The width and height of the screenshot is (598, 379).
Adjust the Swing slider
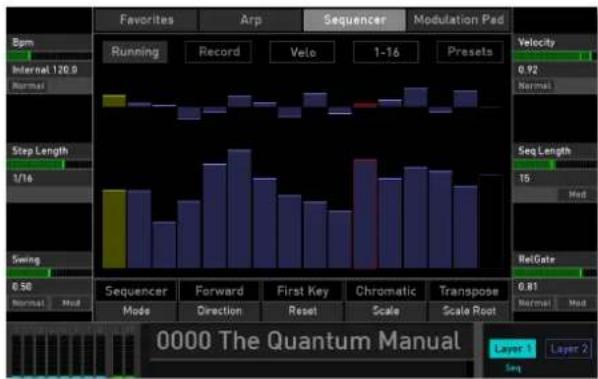(50, 273)
